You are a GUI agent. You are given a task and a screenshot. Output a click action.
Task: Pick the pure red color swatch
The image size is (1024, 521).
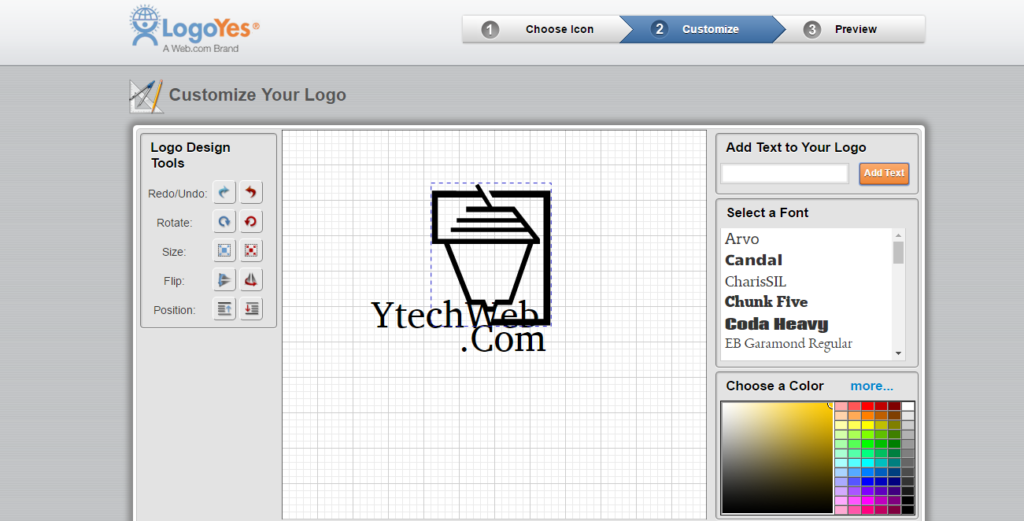tap(868, 406)
